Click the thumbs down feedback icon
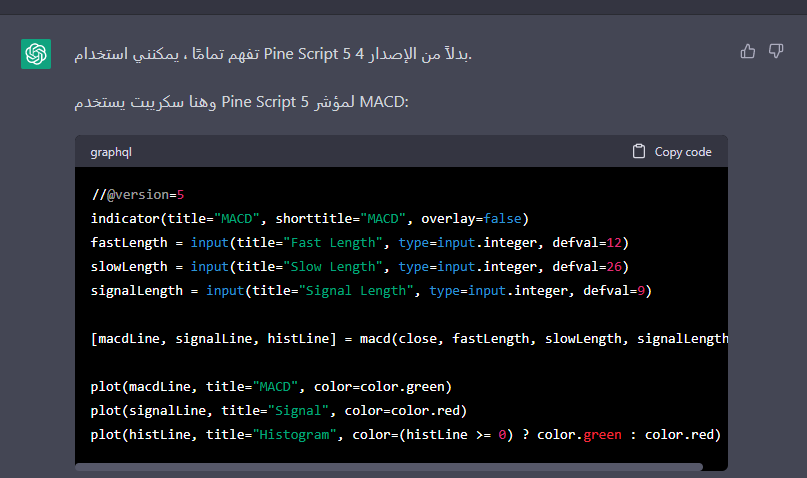This screenshot has width=807, height=478. click(x=776, y=51)
